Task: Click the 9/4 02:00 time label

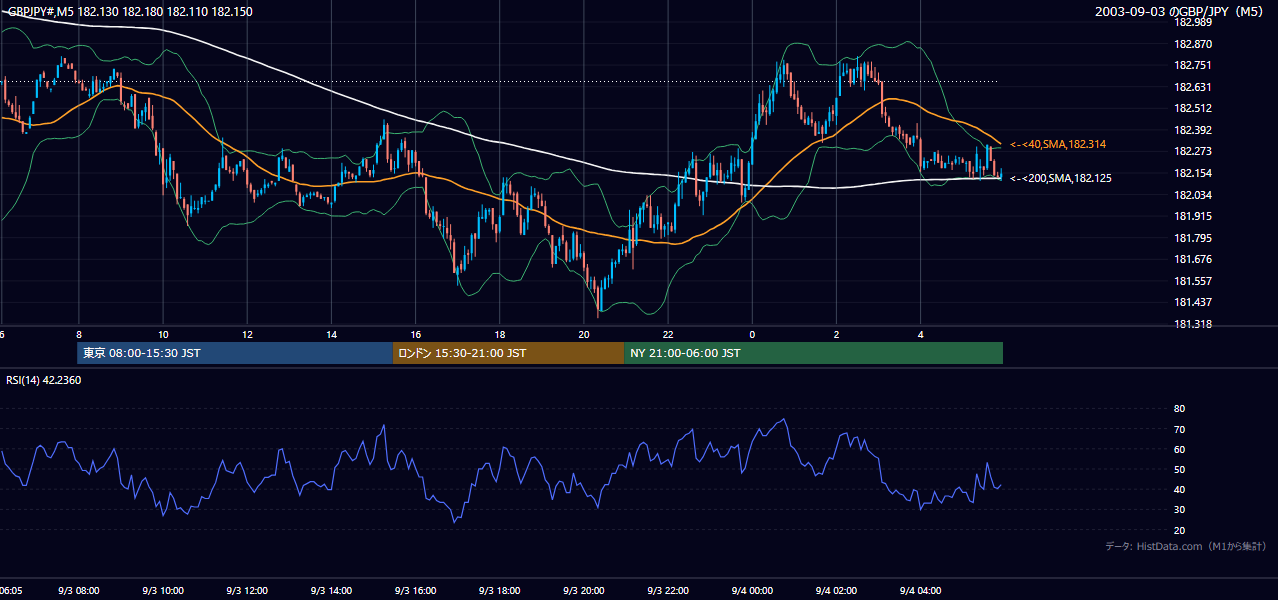Action: pos(835,591)
